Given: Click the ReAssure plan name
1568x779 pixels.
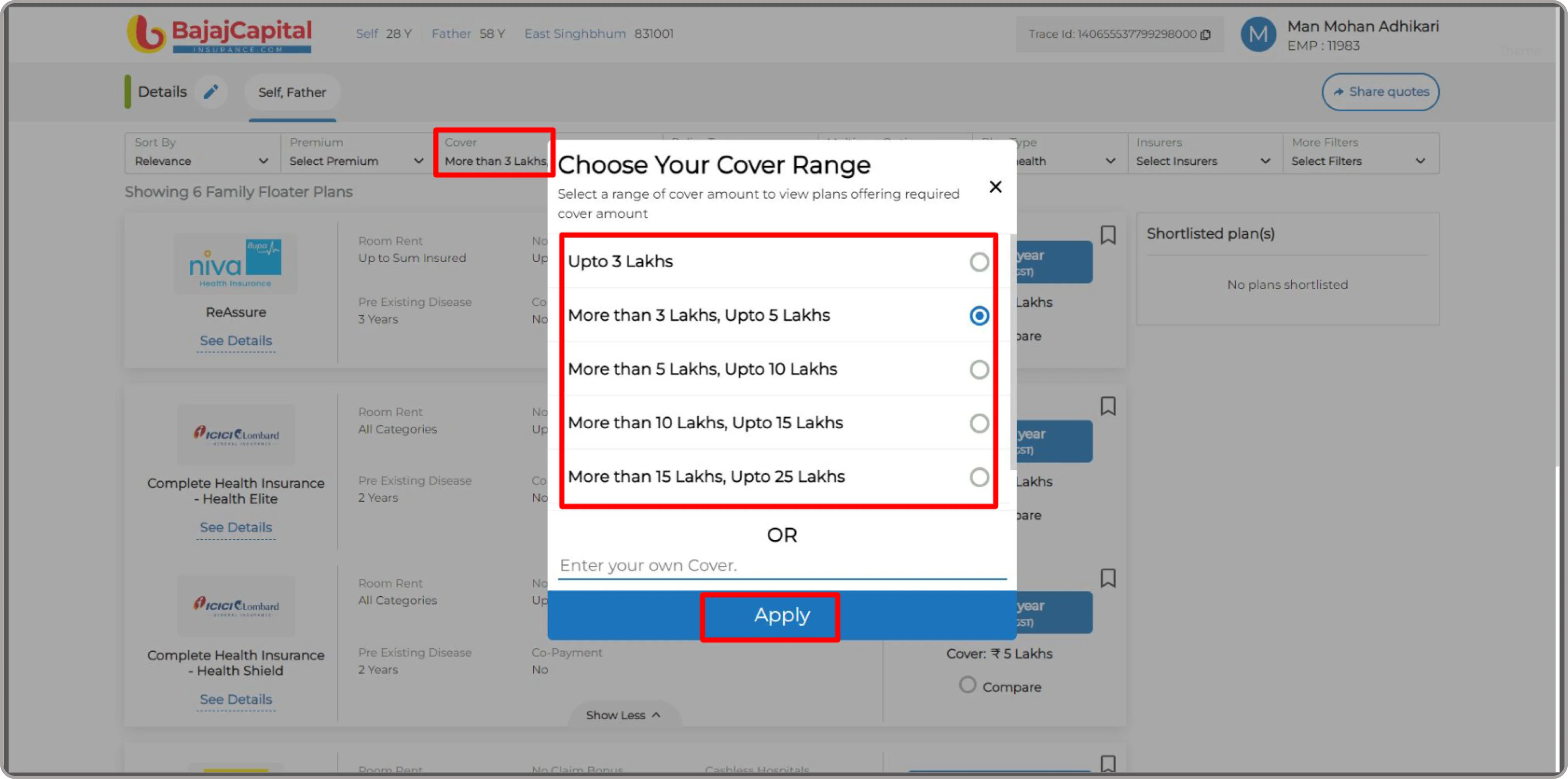Looking at the screenshot, I should (x=236, y=312).
